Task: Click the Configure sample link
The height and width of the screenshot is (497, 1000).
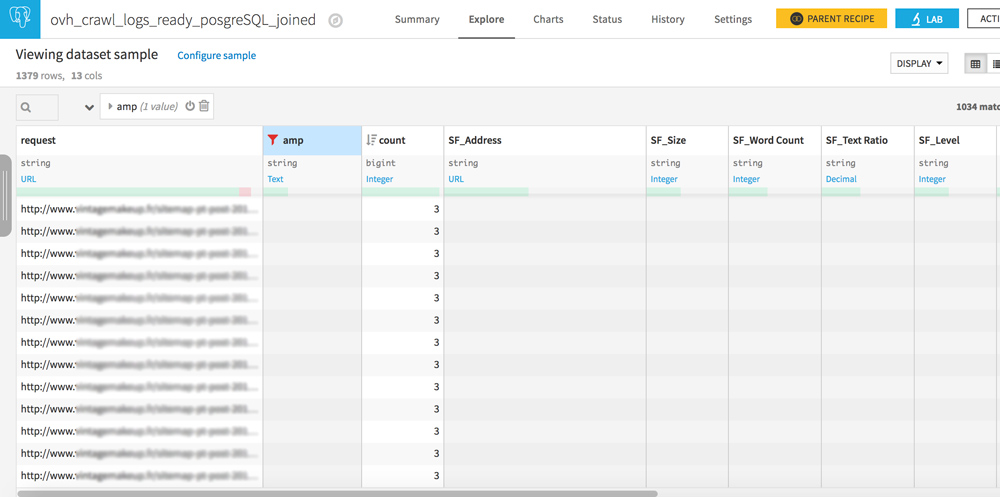Action: (x=217, y=56)
